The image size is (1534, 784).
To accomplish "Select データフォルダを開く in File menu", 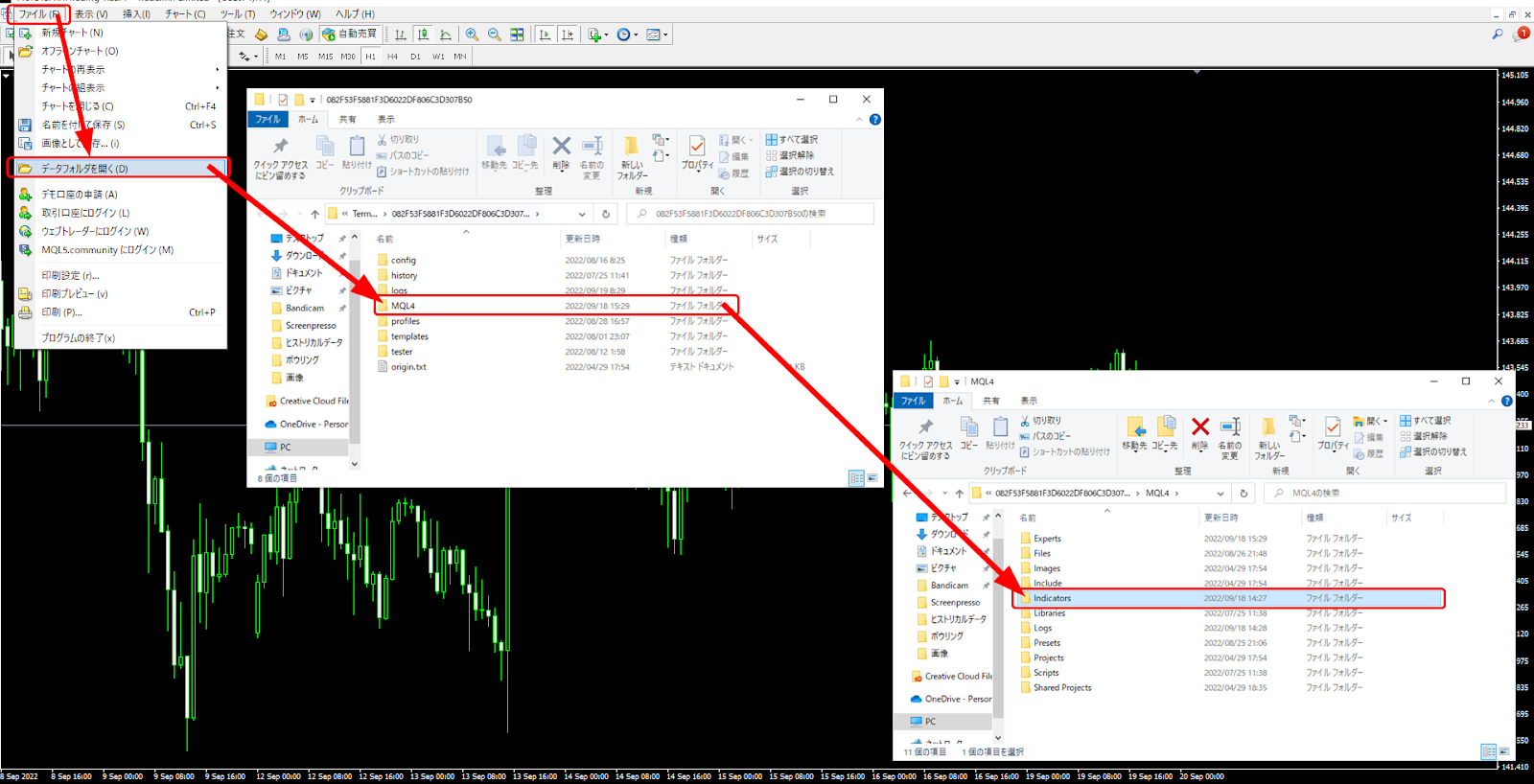I will pyautogui.click(x=84, y=169).
